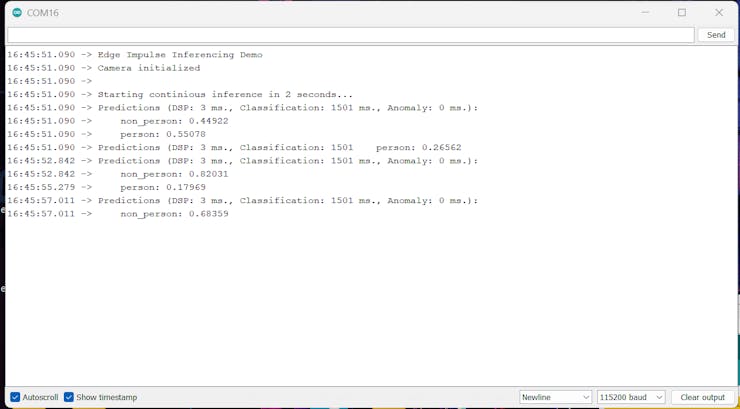Click the 'non_person: 0.44922' output line
This screenshot has width=740, height=409.
coord(174,121)
